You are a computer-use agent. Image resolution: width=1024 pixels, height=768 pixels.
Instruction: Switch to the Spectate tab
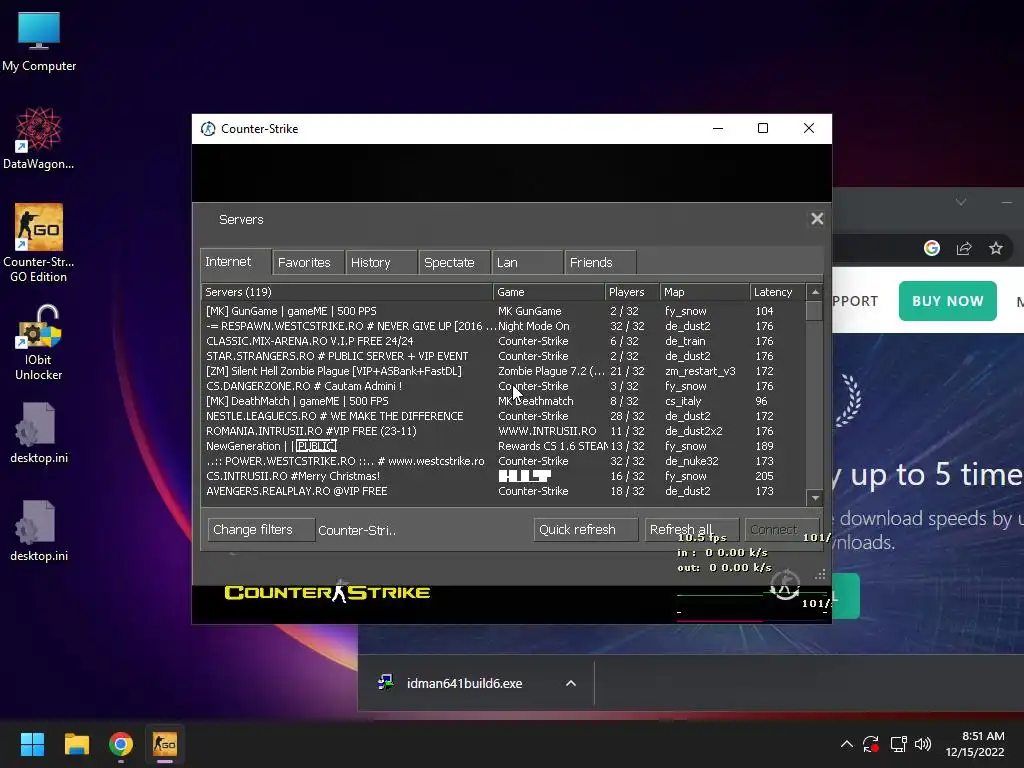tap(455, 263)
